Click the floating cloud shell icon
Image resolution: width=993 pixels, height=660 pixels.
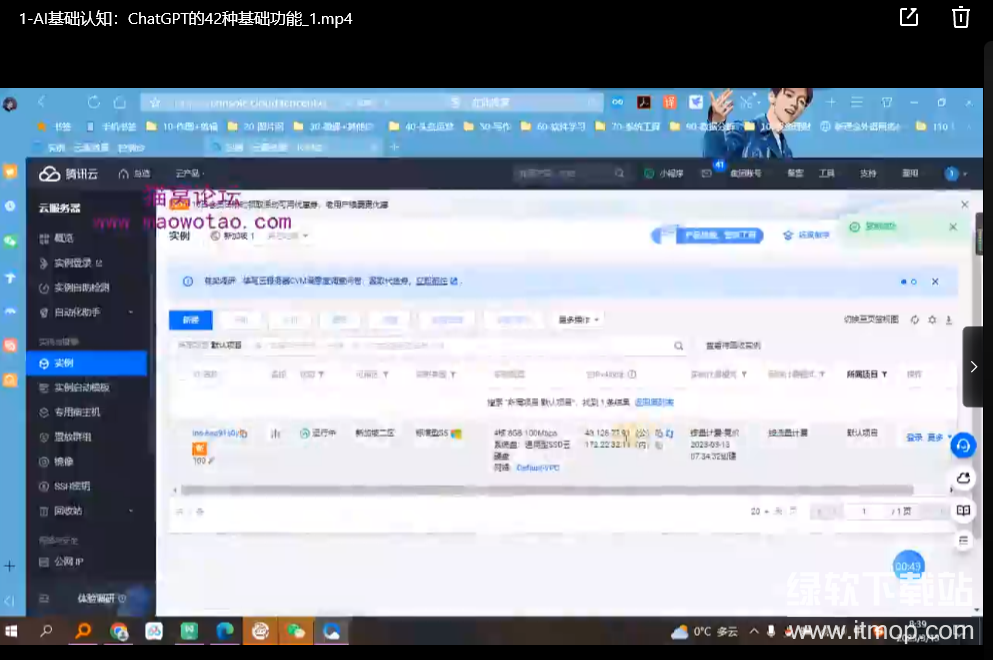coord(963,478)
